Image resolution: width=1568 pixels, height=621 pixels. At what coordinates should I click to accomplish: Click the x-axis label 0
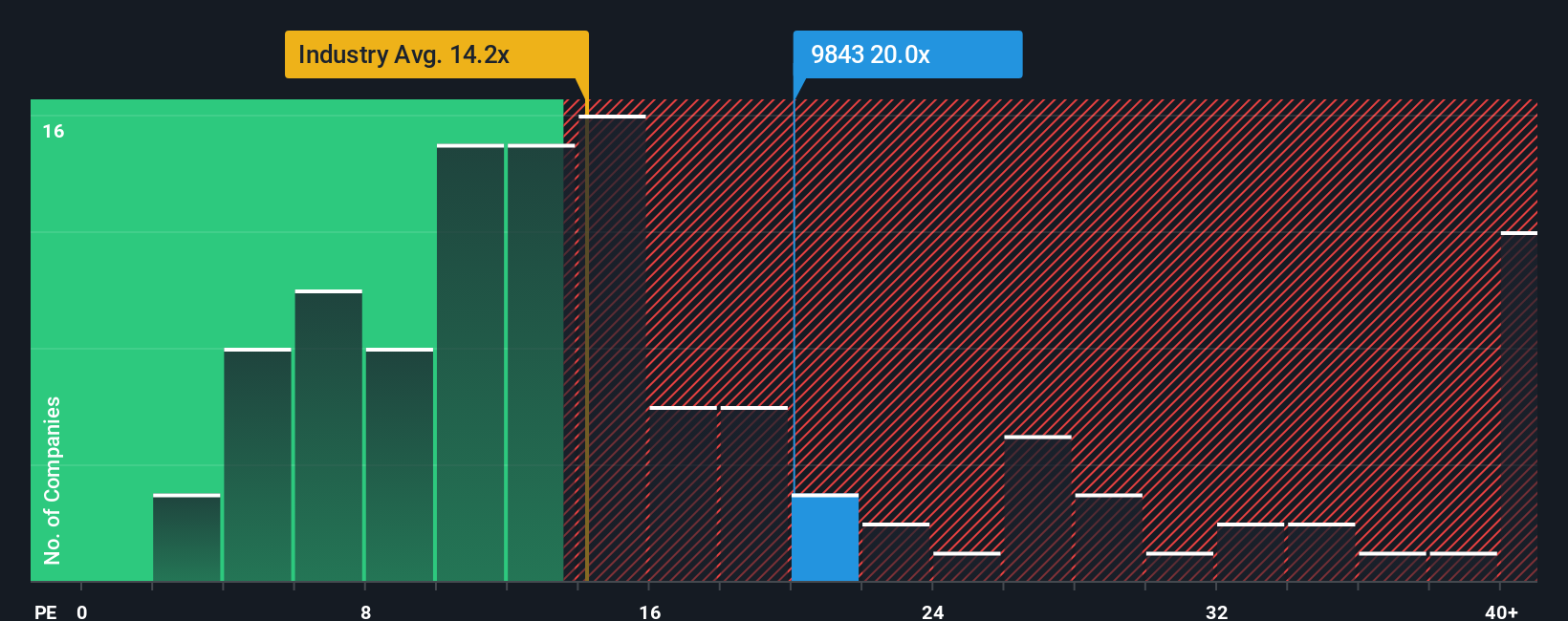(x=82, y=611)
